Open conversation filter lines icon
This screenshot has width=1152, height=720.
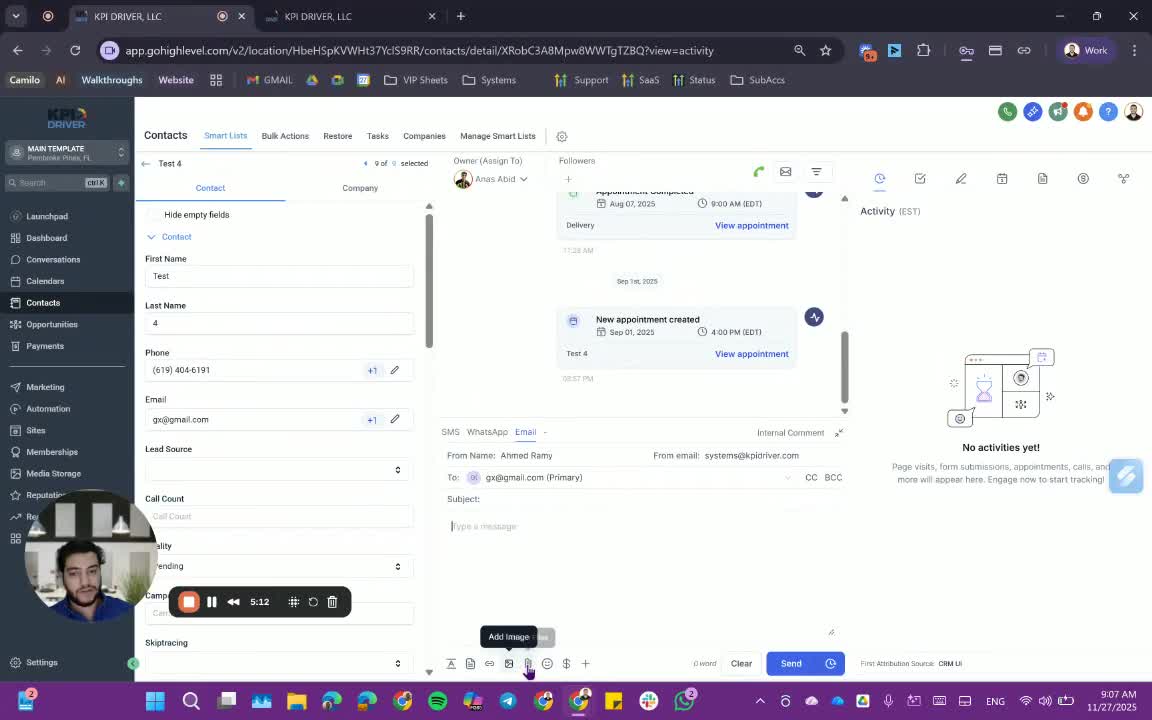(816, 172)
